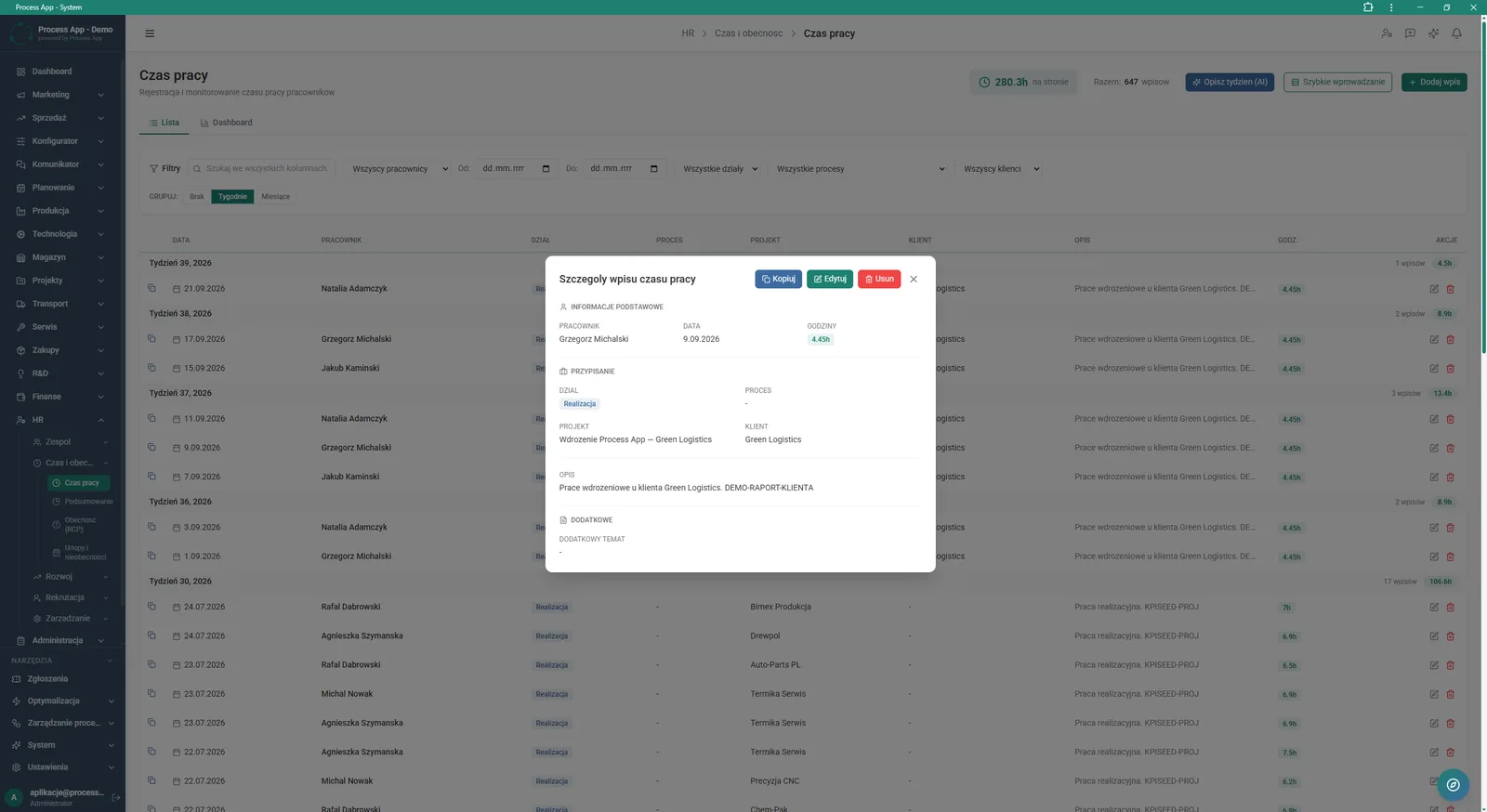The height and width of the screenshot is (812, 1487).
Task: Delete entry row dated 3.09.2026
Action: [x=1450, y=527]
